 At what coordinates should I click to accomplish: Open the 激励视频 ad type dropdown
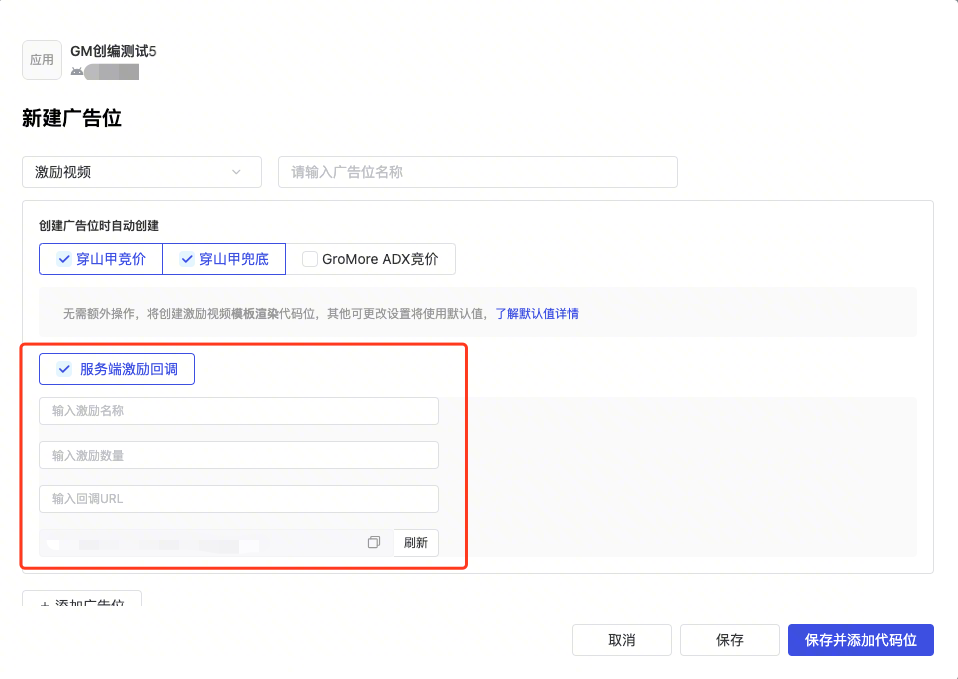click(x=141, y=172)
